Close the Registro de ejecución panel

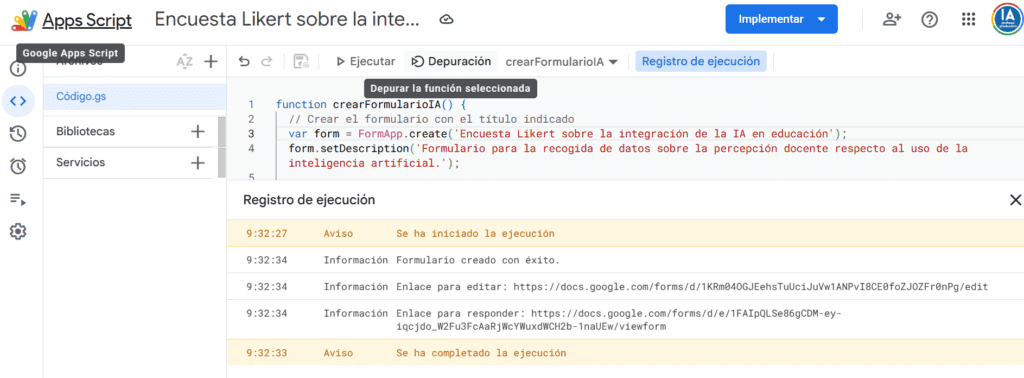click(1015, 200)
